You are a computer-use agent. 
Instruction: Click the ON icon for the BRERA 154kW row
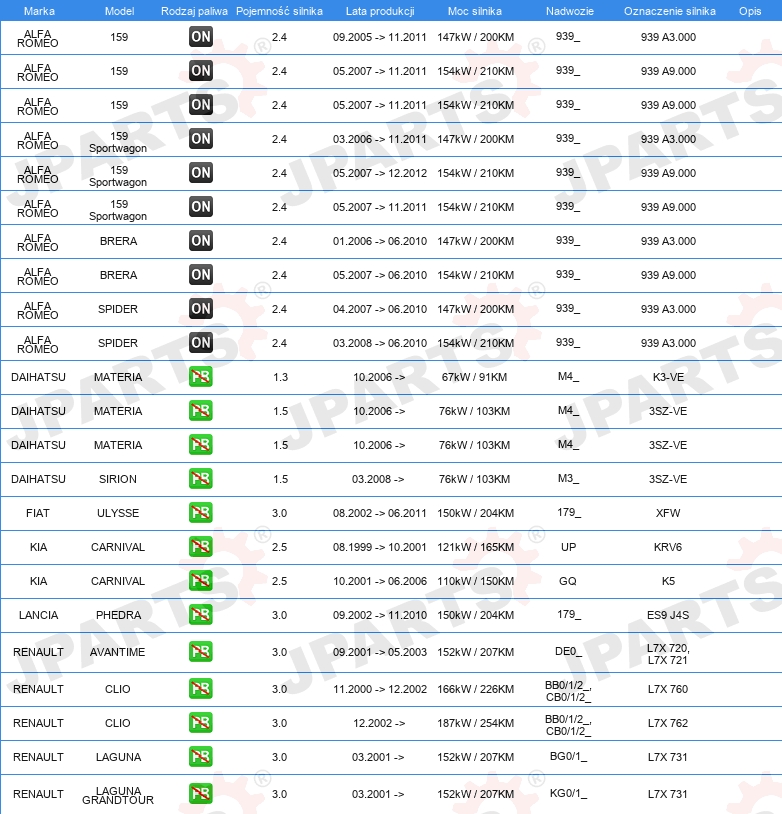coord(201,275)
